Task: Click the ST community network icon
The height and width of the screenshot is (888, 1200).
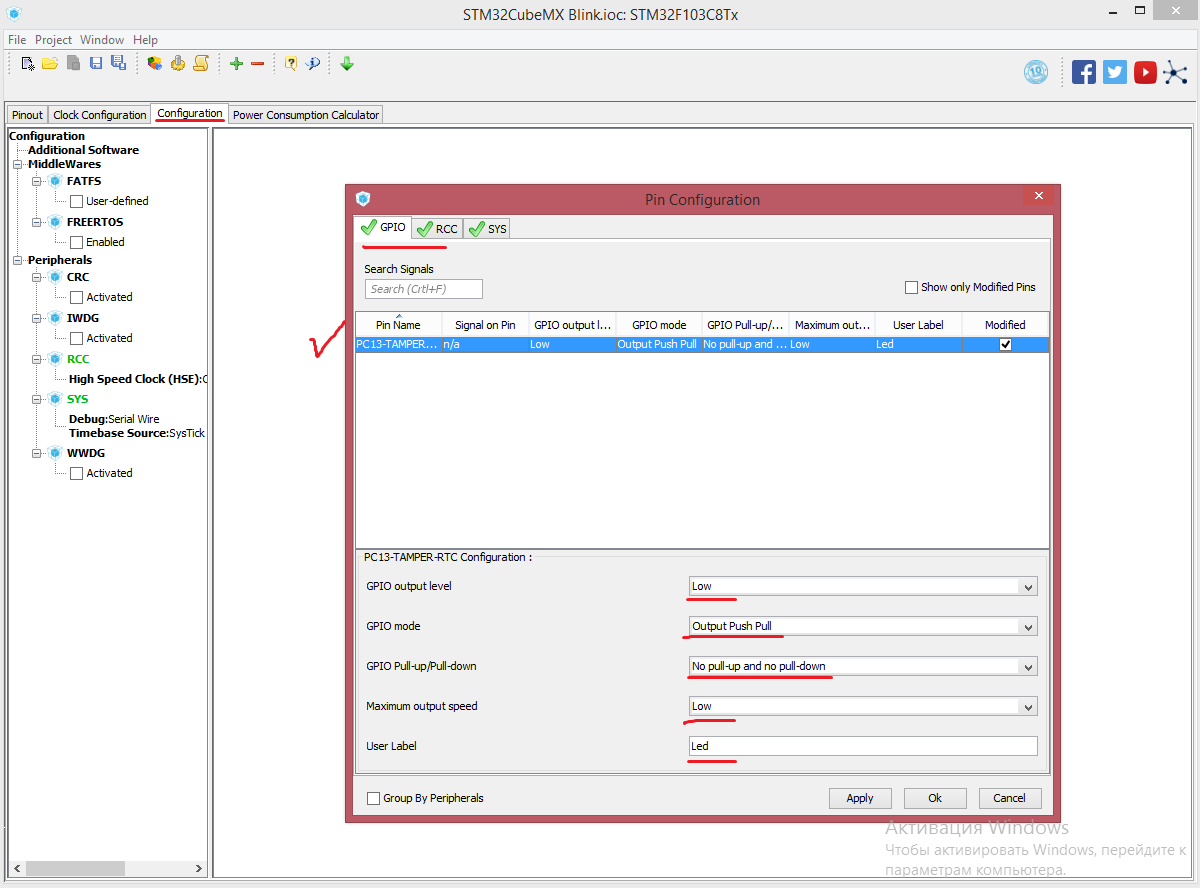Action: click(x=1175, y=72)
